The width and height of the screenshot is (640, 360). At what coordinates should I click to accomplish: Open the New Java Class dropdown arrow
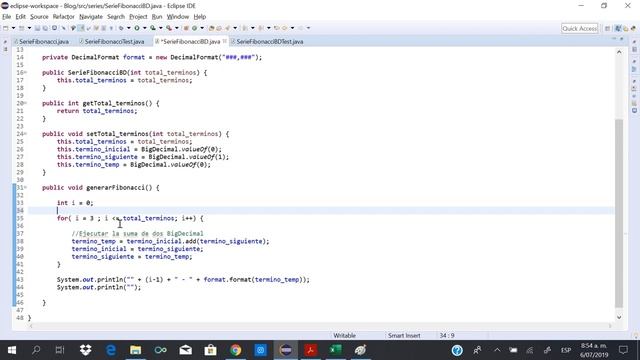[x=202, y=28]
